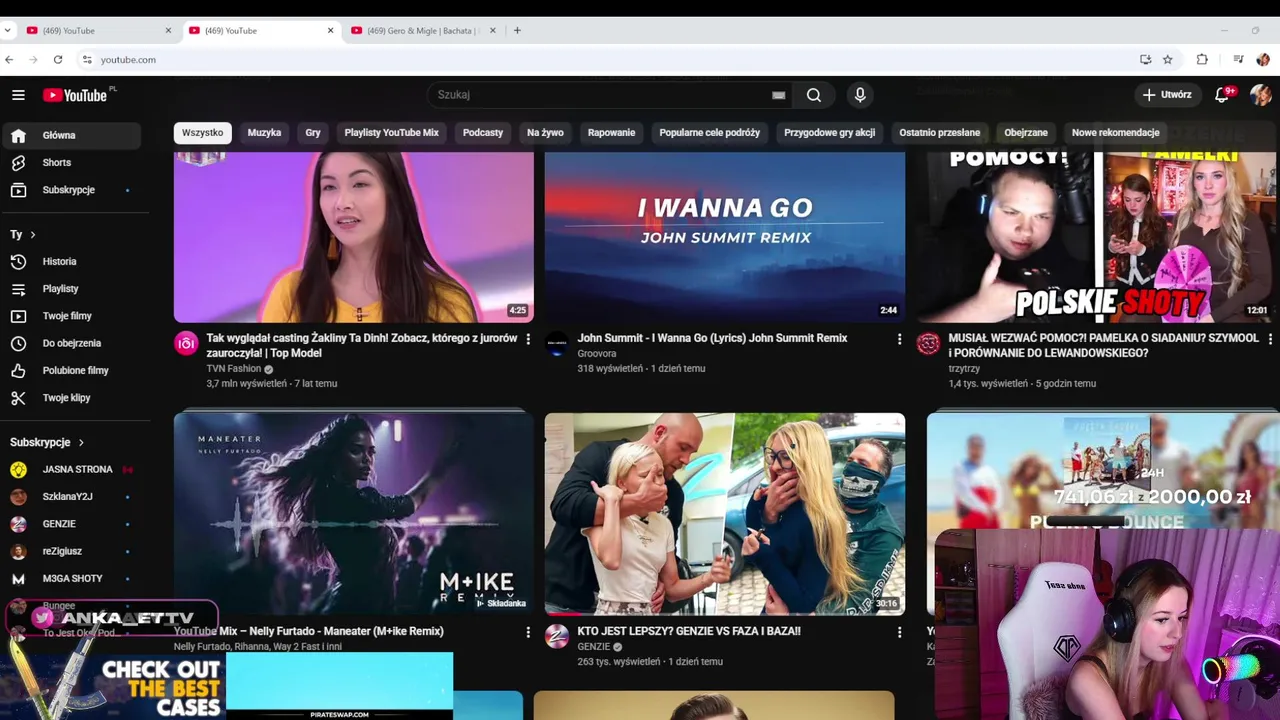
Task: Open Playlisty in the sidebar
Action: point(72,289)
